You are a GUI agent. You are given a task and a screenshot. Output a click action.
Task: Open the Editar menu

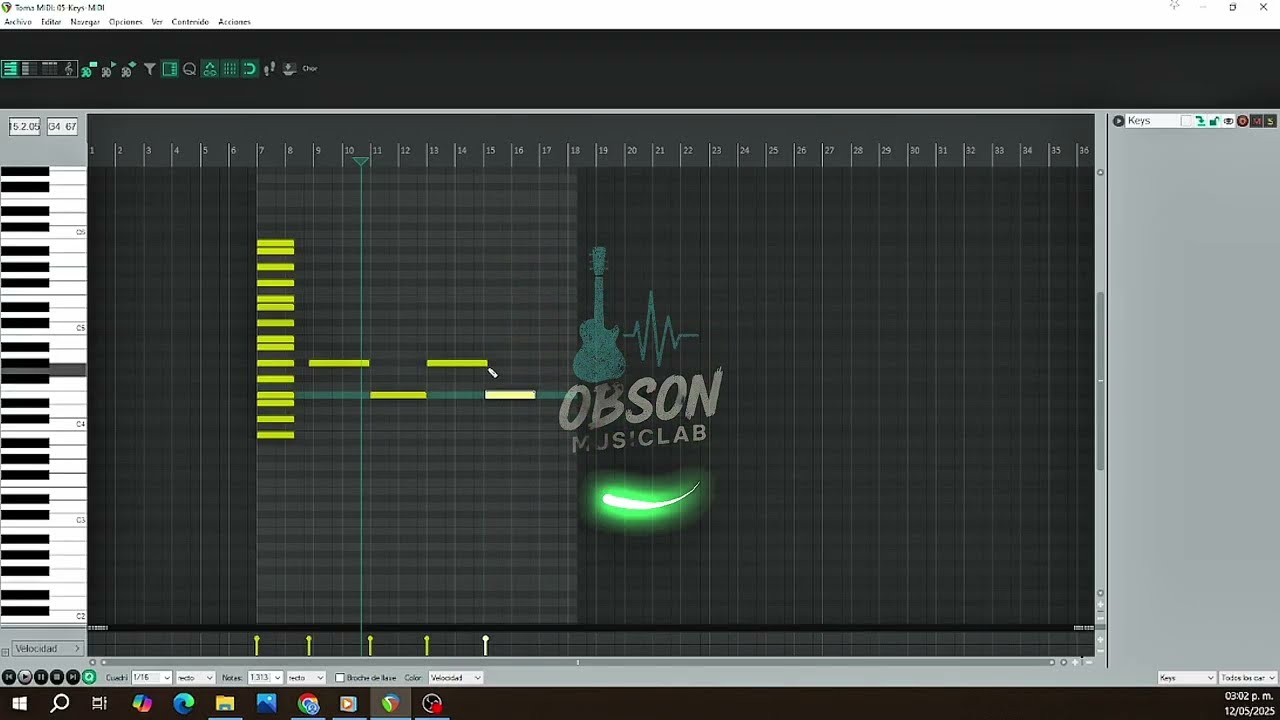coord(51,22)
